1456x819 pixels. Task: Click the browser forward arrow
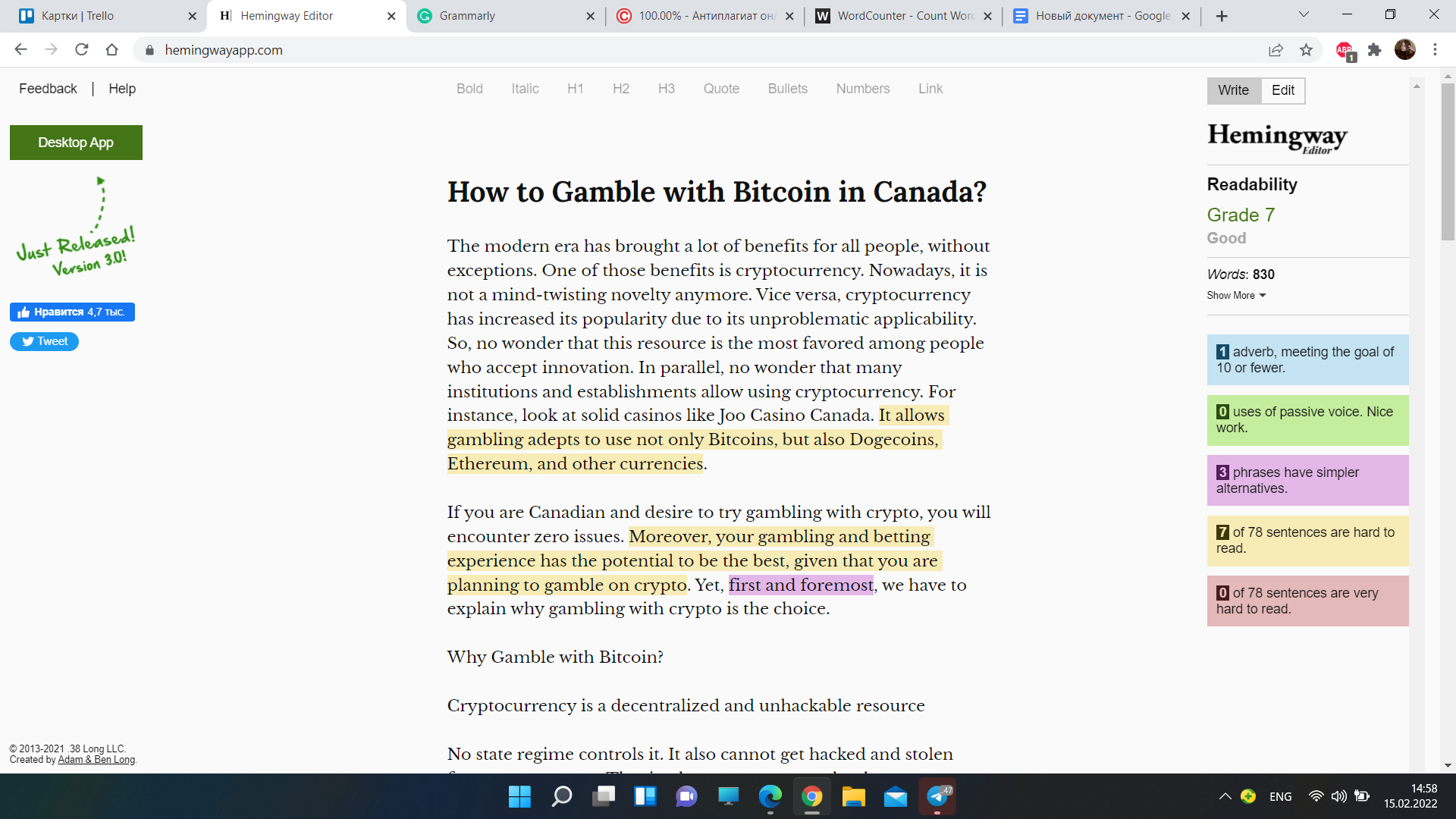pyautogui.click(x=51, y=49)
